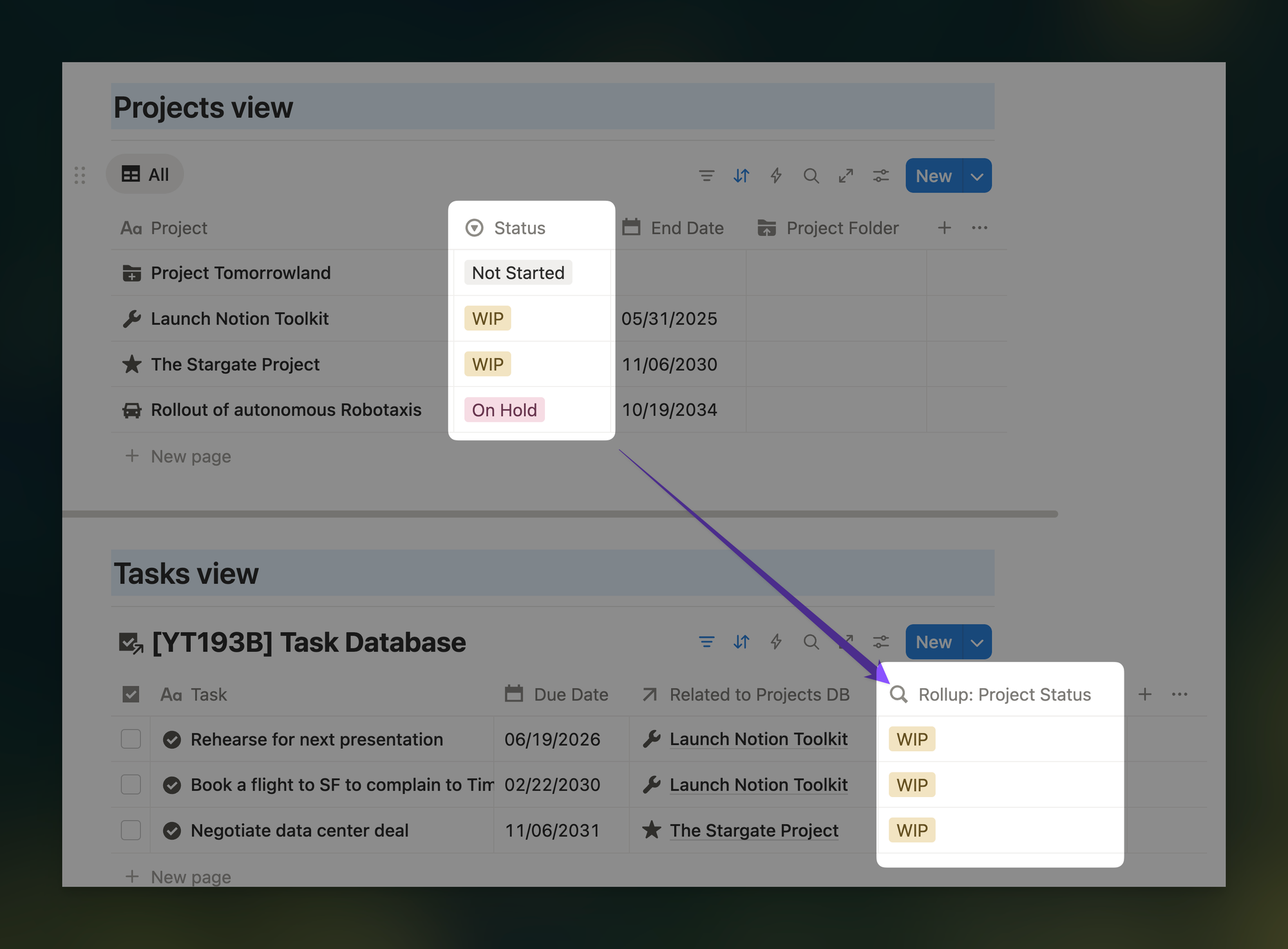Click the Rollup: Project Status column header
Viewport: 1288px width, 949px height.
tap(1003, 695)
